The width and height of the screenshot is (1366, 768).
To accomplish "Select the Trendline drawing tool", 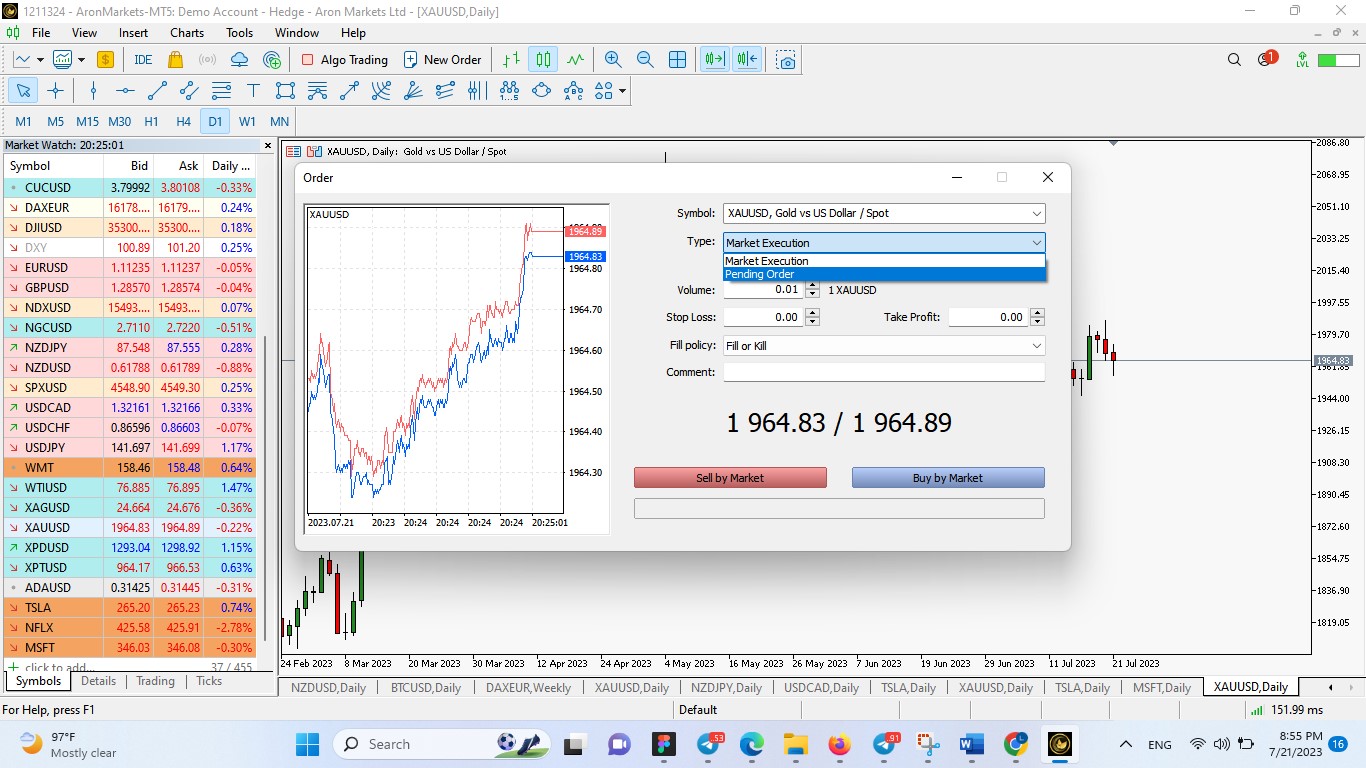I will point(157,91).
